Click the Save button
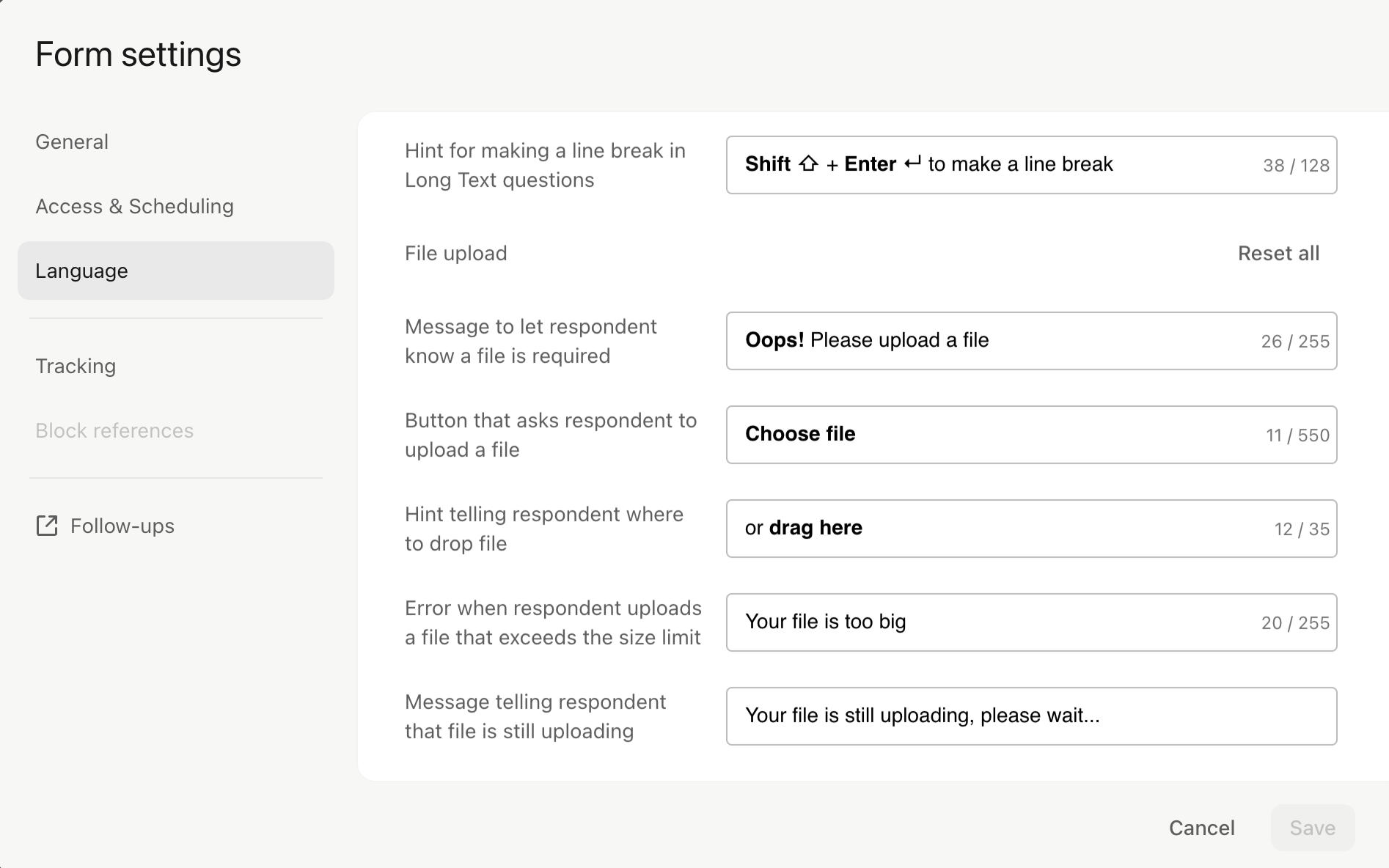Image resolution: width=1389 pixels, height=868 pixels. pos(1312,828)
